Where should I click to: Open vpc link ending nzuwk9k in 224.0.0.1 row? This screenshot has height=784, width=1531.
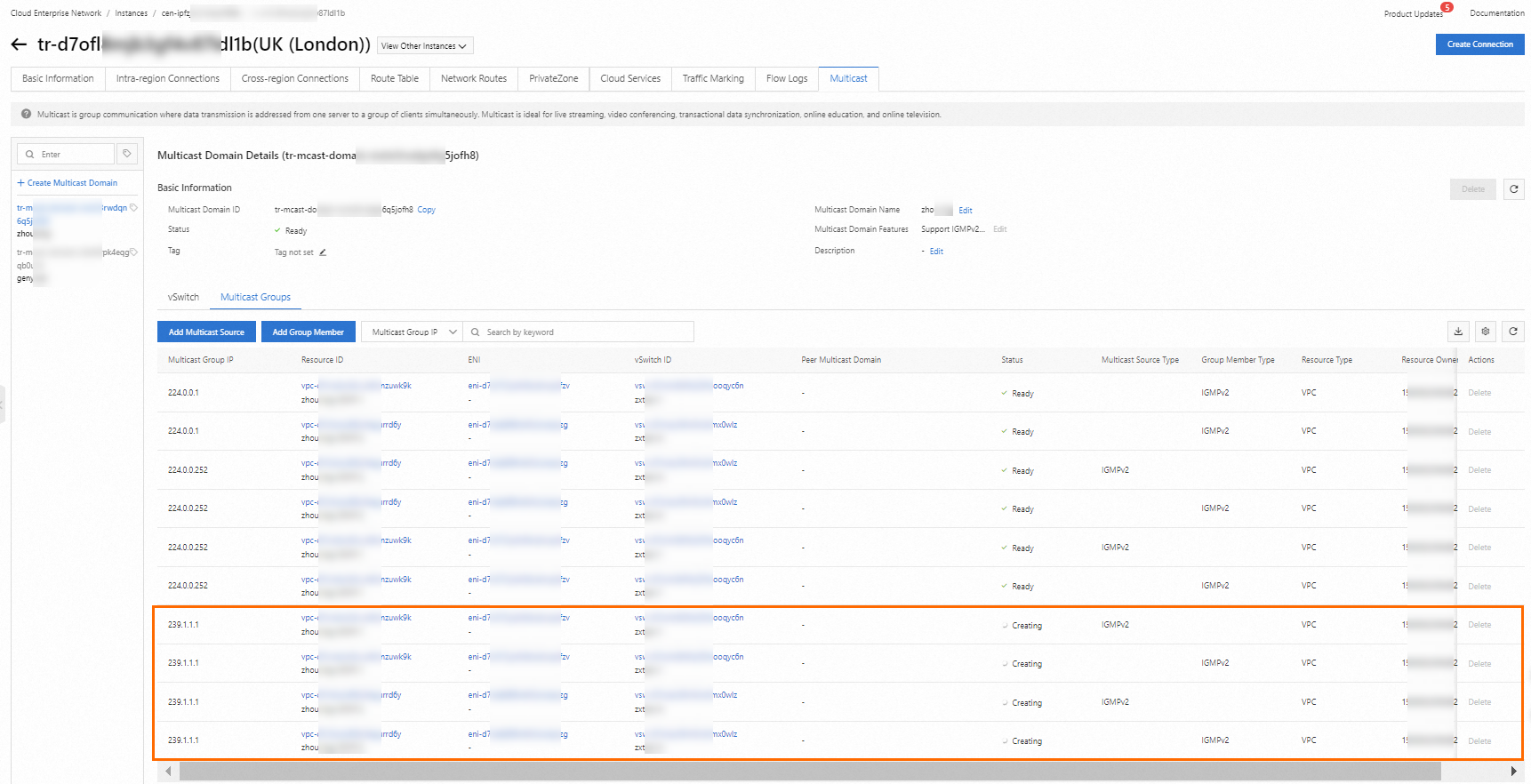click(x=356, y=386)
